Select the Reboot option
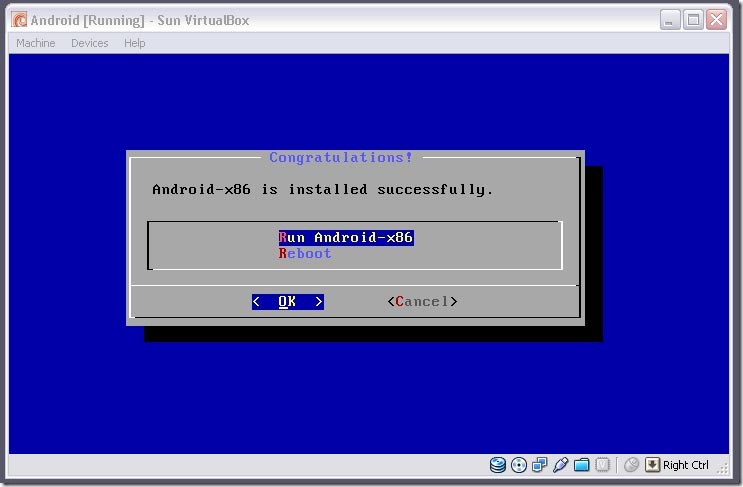The image size is (743, 487). point(305,253)
